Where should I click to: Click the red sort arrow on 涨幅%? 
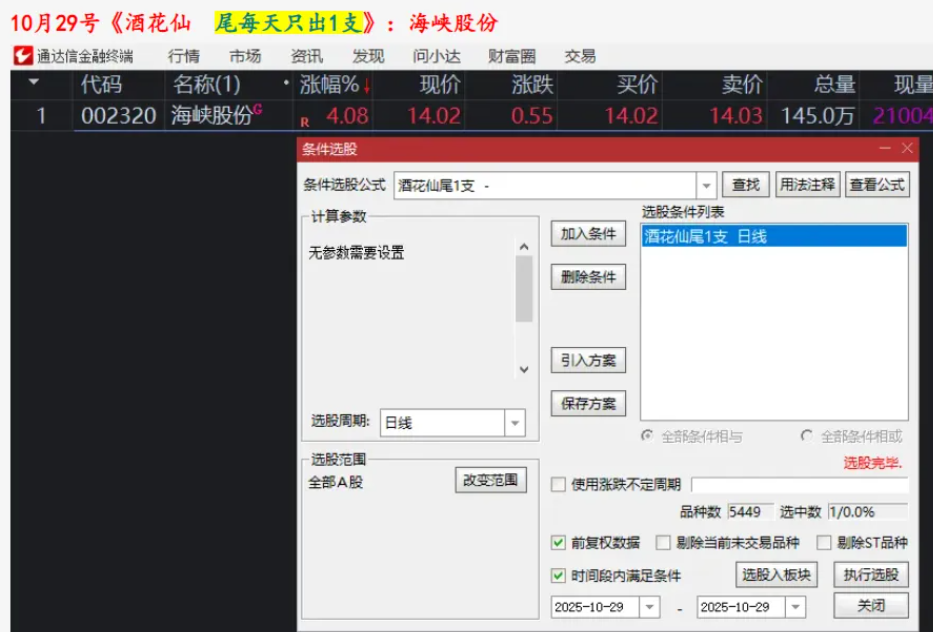coord(367,87)
